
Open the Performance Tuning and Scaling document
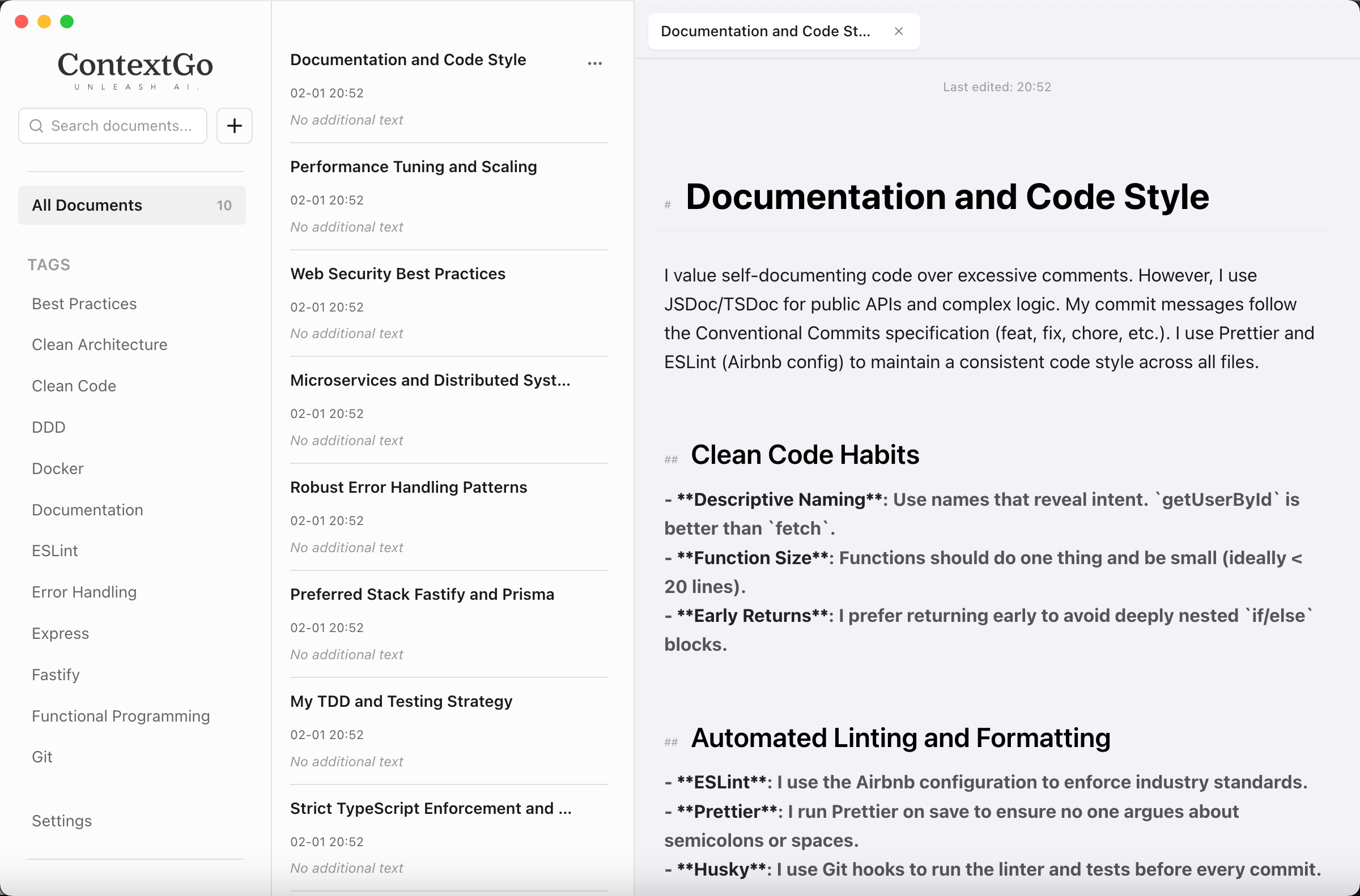point(413,167)
